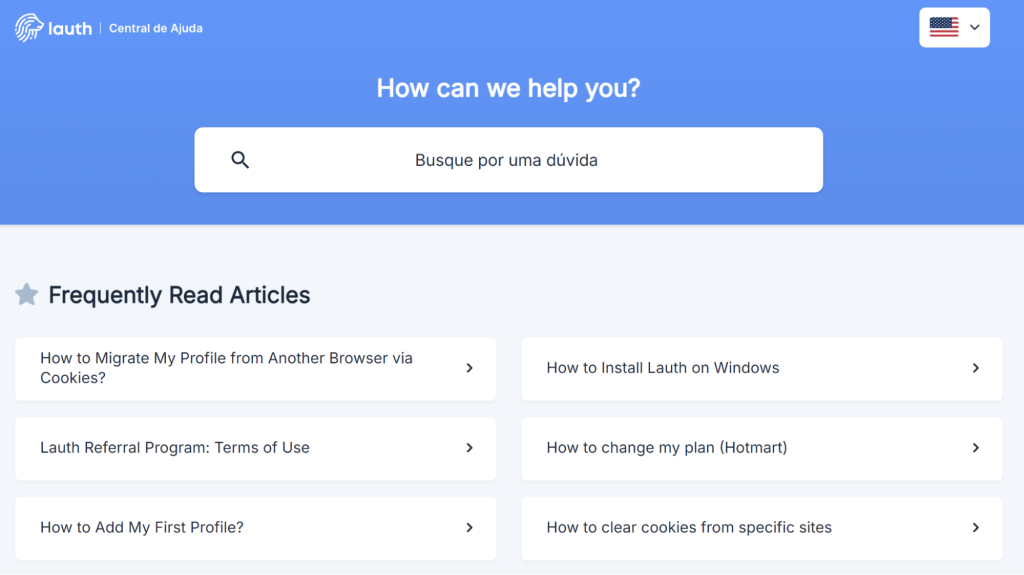Click the star icon beside Frequently Read Articles

(x=27, y=295)
